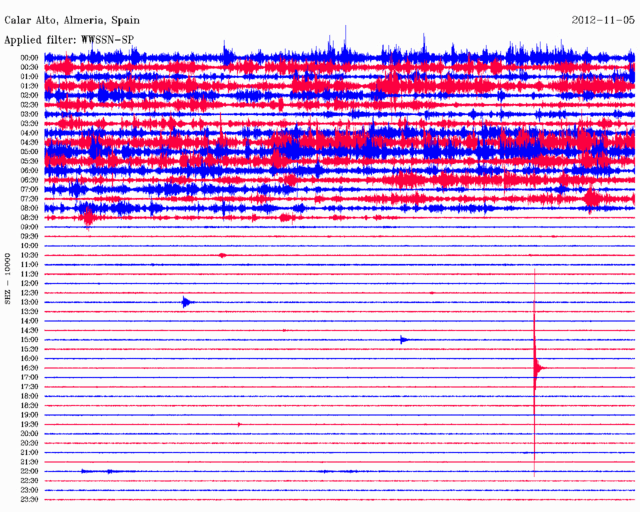Select the 10:30 time label
The height and width of the screenshot is (512, 640).
tap(29, 255)
